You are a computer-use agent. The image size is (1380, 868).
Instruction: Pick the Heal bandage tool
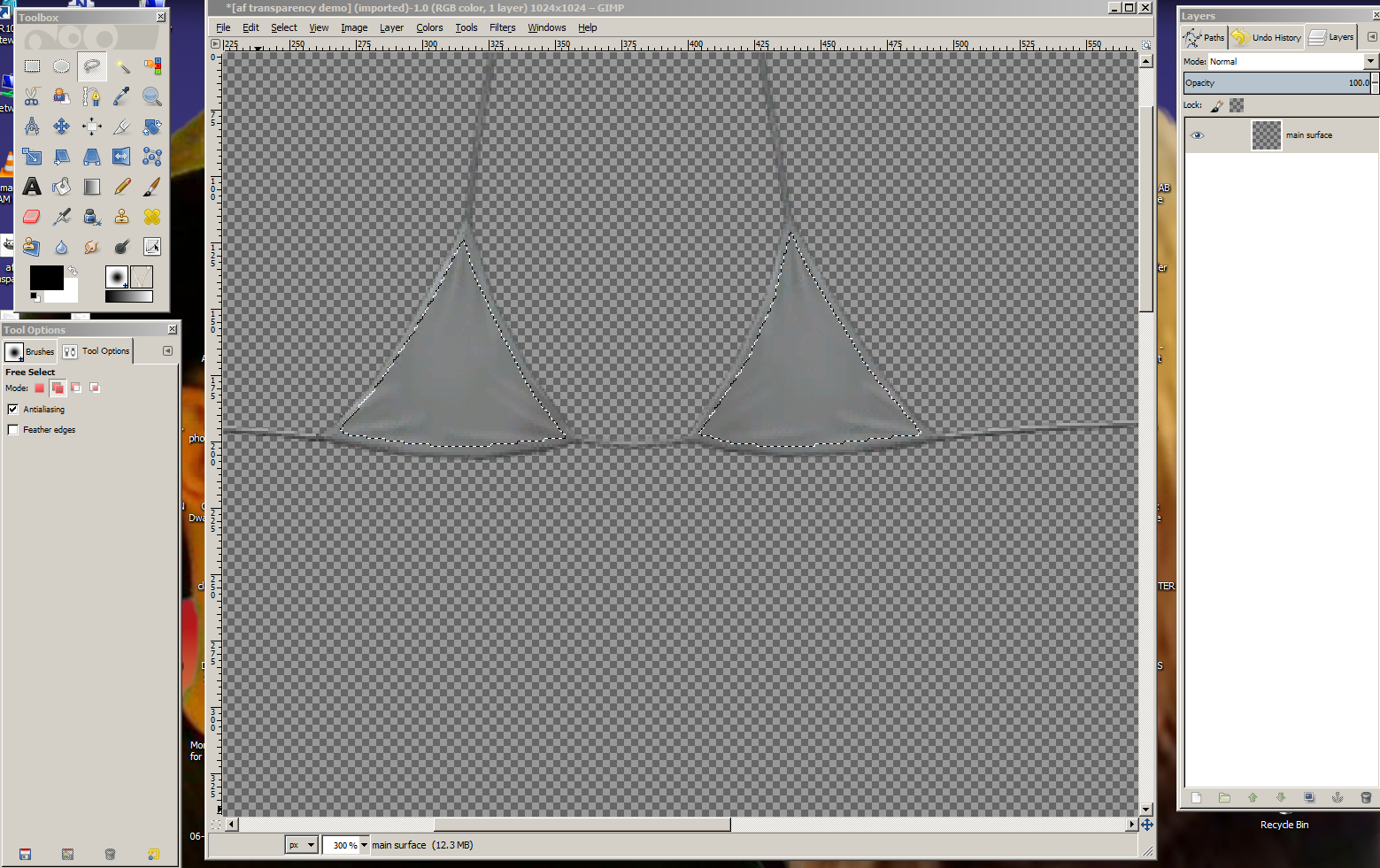click(x=152, y=217)
